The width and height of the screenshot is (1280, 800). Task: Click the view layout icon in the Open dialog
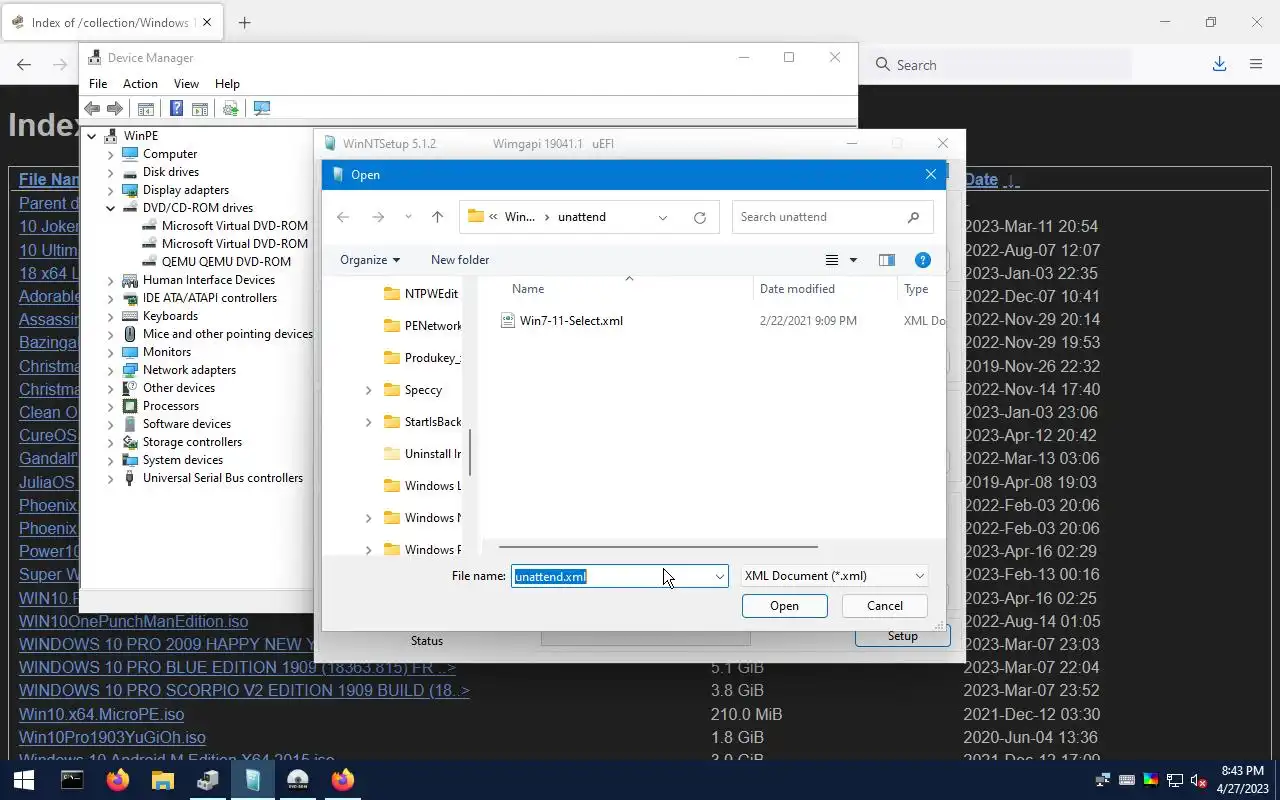(832, 260)
